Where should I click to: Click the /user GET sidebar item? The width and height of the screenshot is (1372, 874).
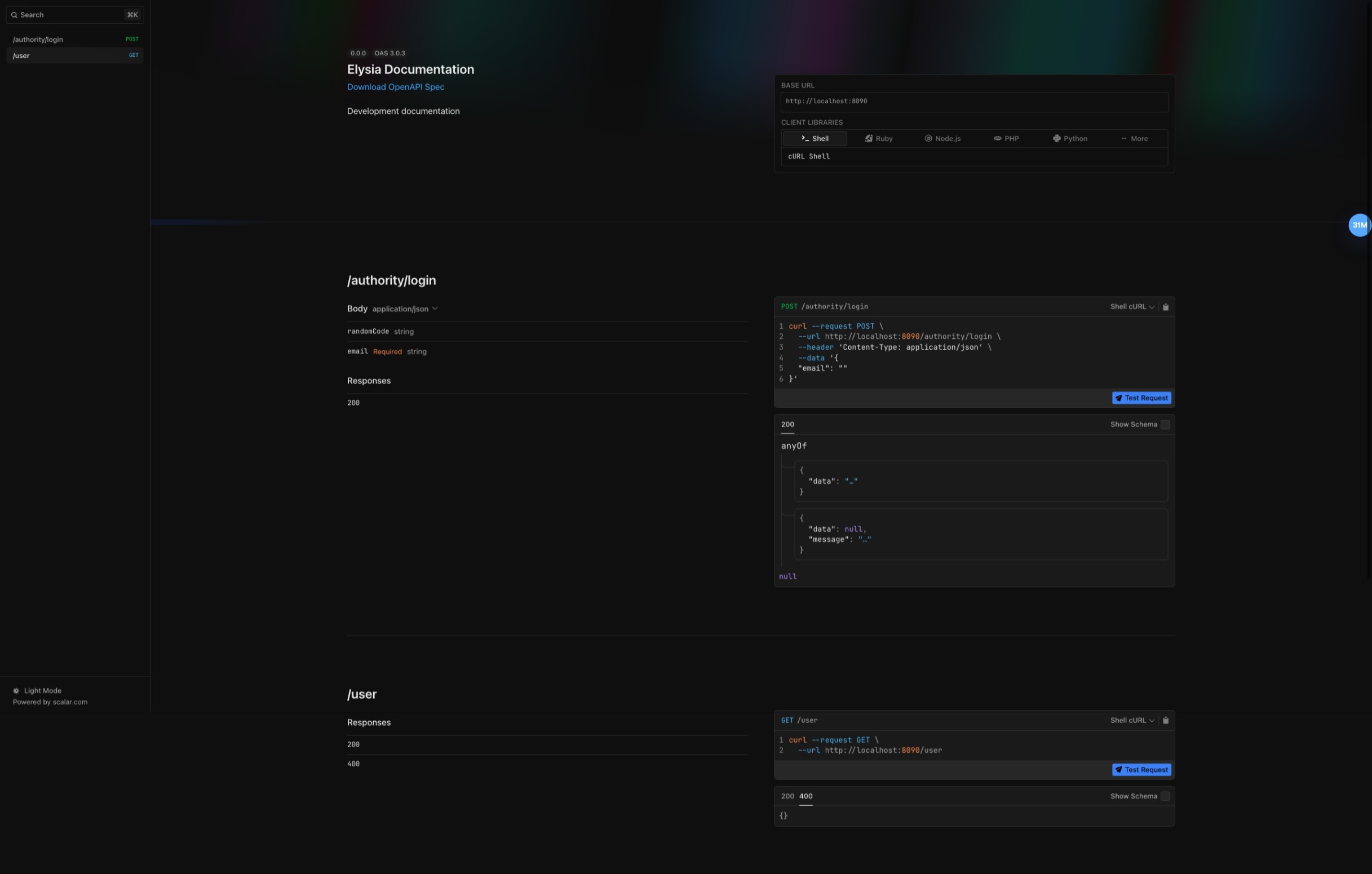click(x=74, y=55)
